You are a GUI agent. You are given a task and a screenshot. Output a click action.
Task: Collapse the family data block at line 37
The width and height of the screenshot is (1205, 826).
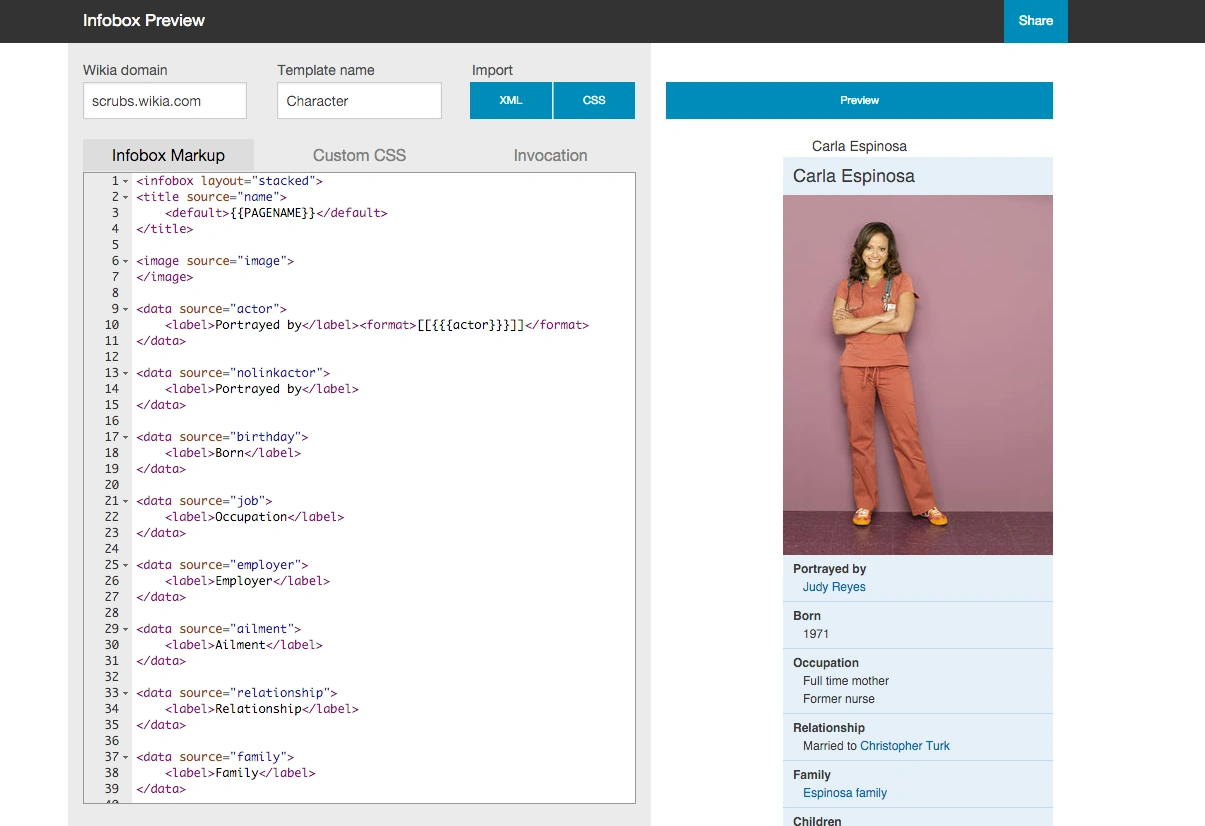(x=126, y=758)
